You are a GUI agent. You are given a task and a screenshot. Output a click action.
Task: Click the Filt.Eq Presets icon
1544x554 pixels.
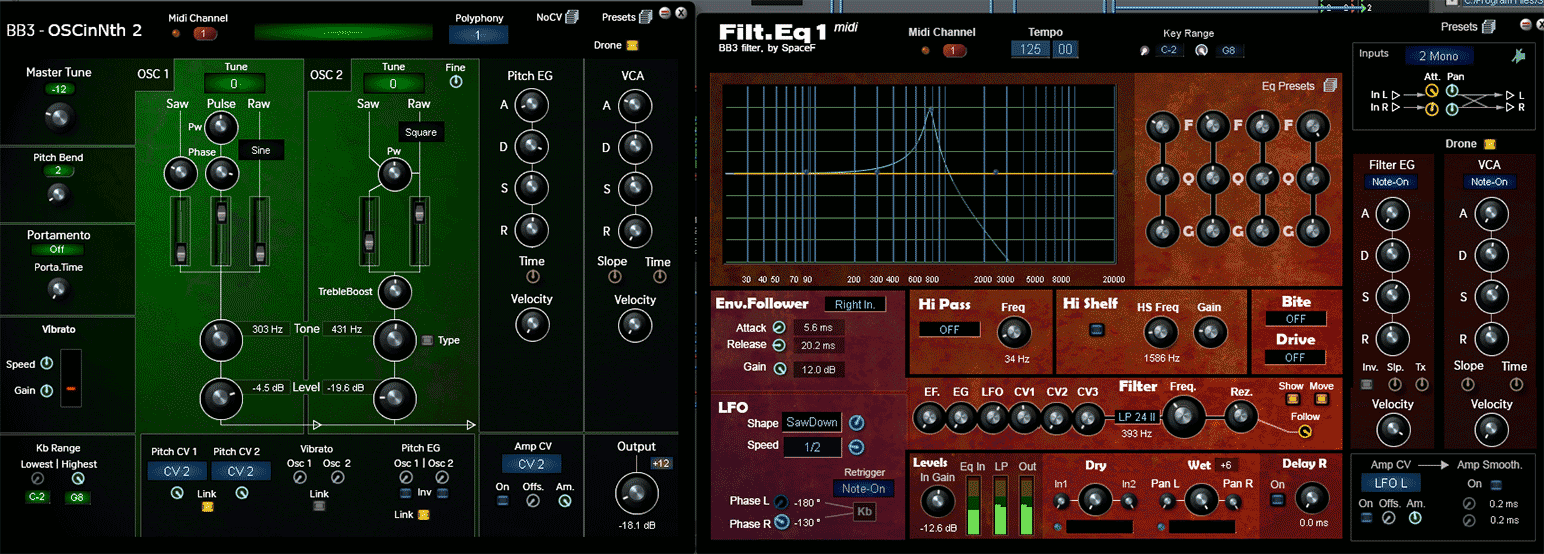click(1489, 27)
